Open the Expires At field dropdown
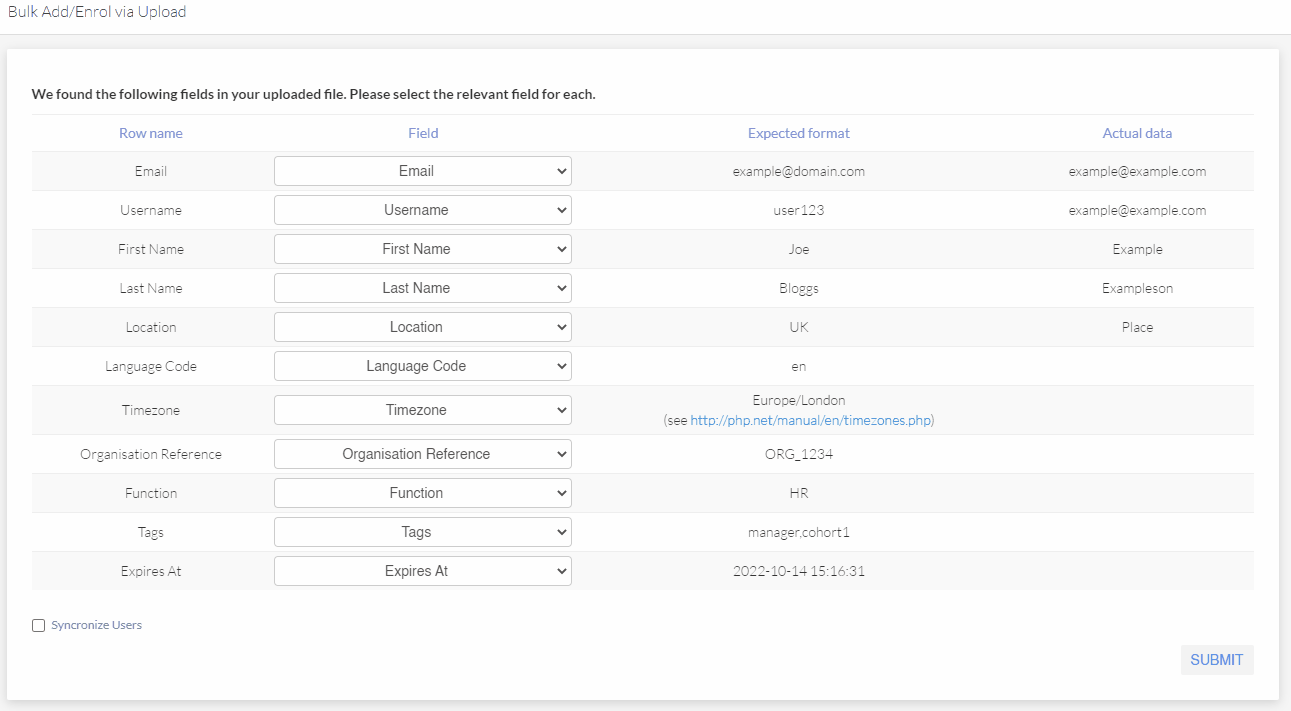Viewport: 1291px width, 711px height. pyautogui.click(x=422, y=570)
